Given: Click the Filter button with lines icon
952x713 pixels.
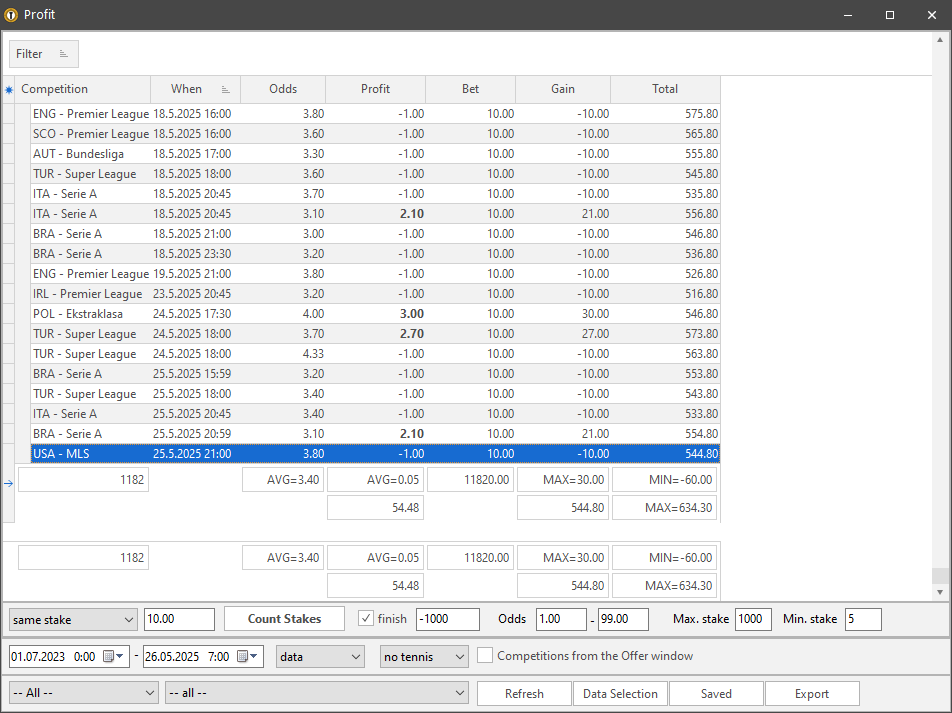Looking at the screenshot, I should coord(44,54).
